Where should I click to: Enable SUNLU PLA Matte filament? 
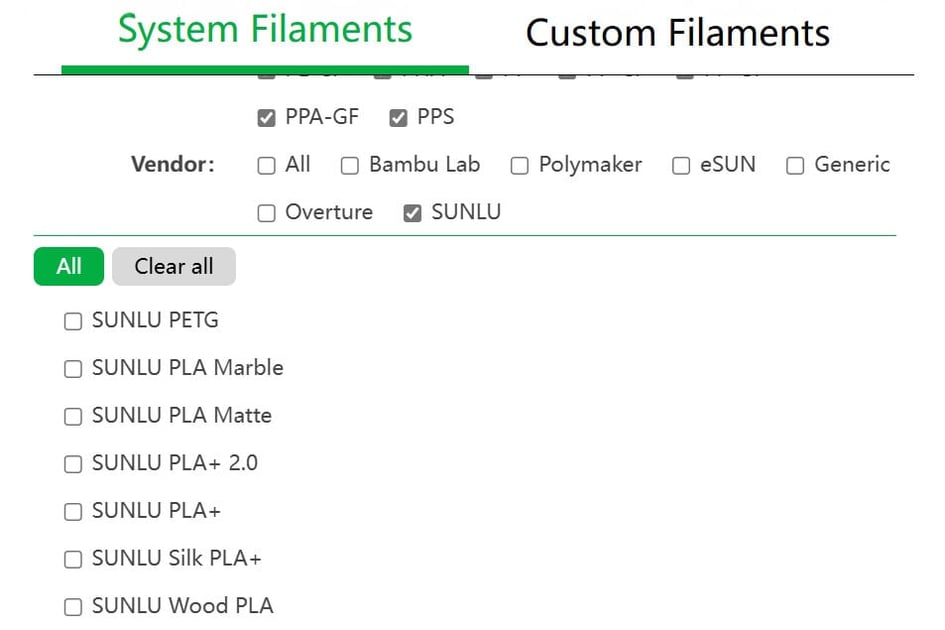(x=73, y=417)
